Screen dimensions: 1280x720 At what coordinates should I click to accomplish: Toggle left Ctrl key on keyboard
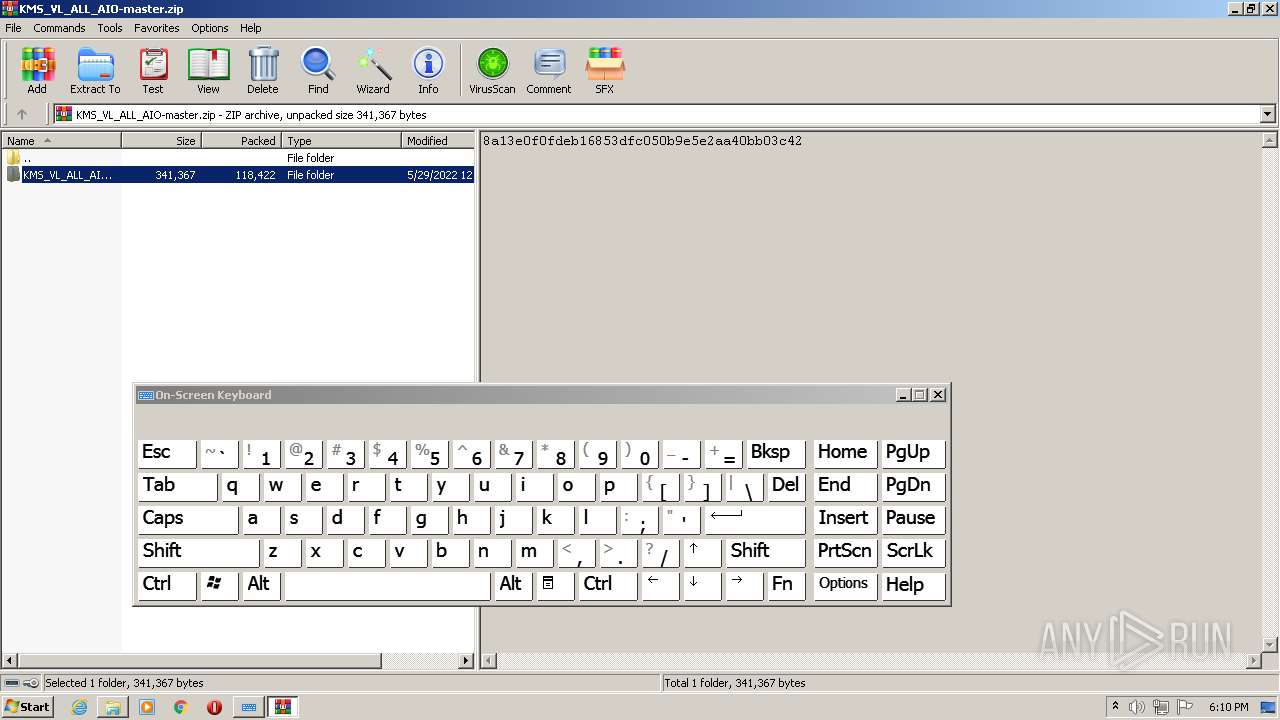(167, 585)
